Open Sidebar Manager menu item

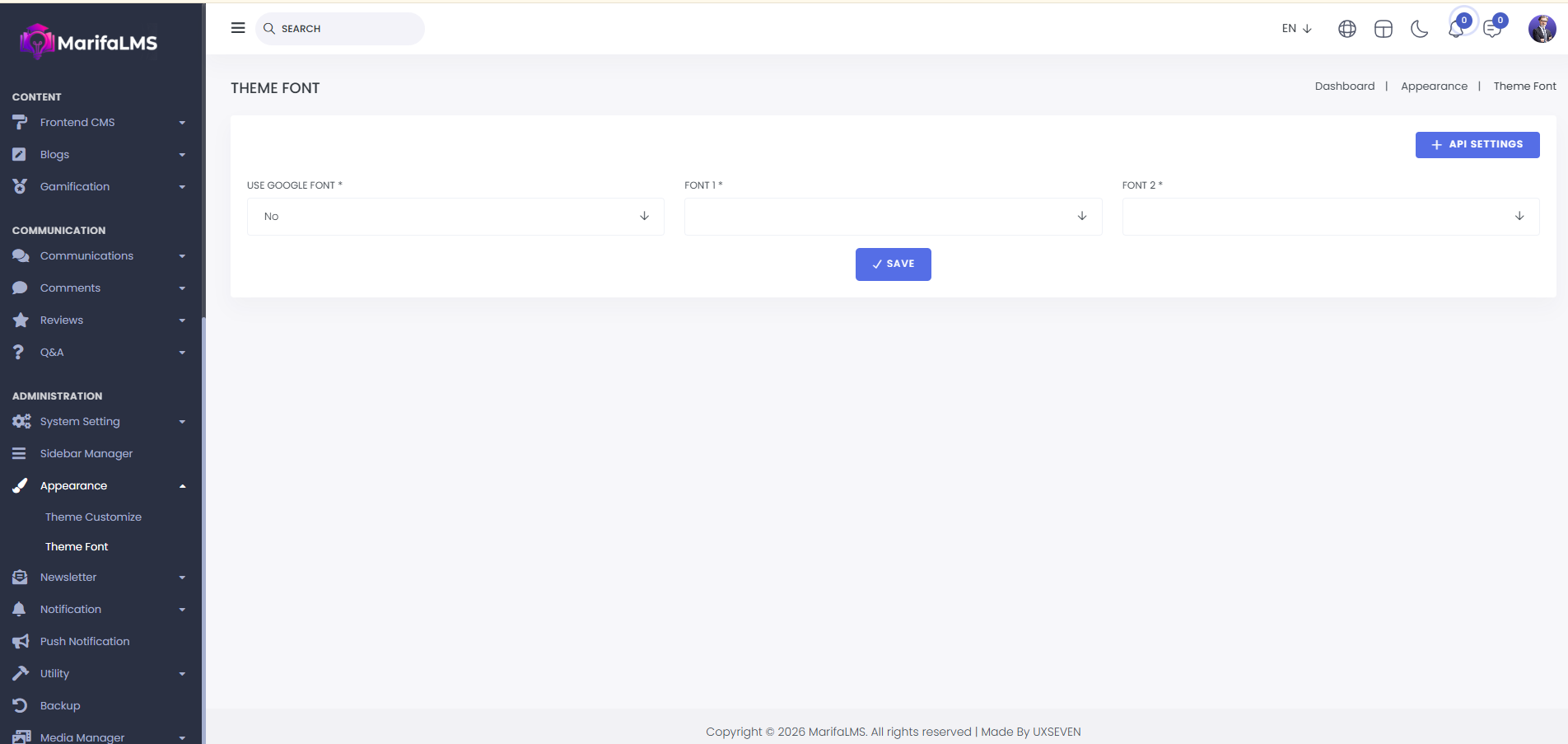coord(86,454)
